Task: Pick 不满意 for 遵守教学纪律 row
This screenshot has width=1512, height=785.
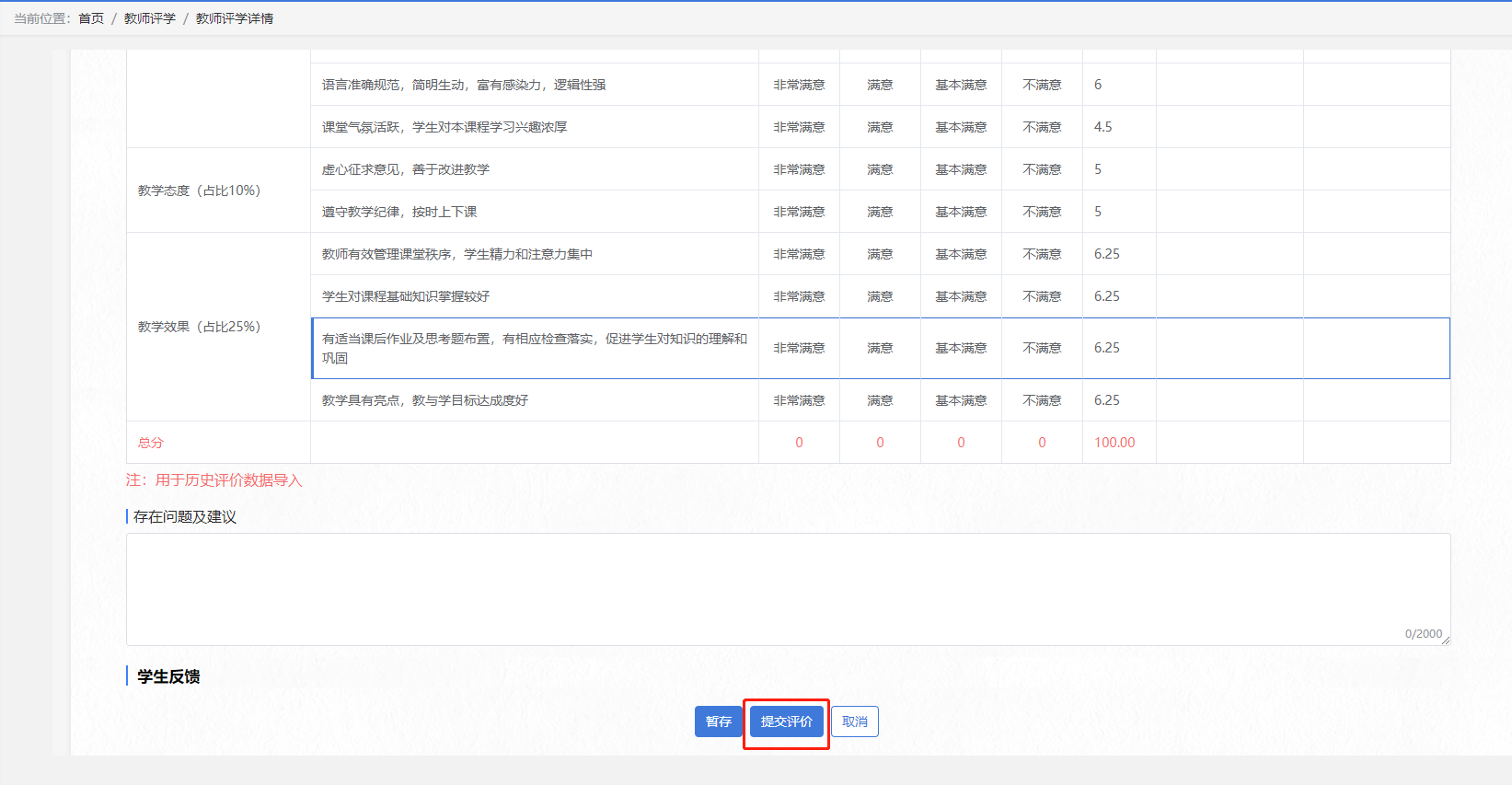Action: click(1042, 212)
